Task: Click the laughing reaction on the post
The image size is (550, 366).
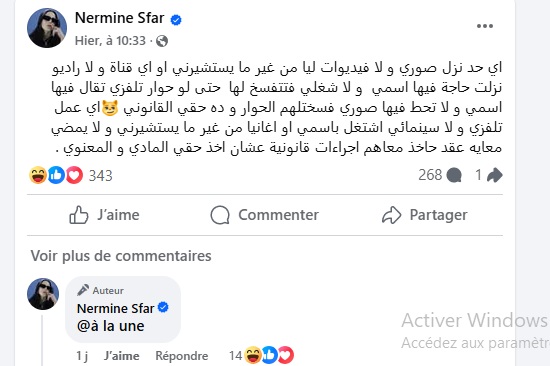Action: (x=38, y=175)
